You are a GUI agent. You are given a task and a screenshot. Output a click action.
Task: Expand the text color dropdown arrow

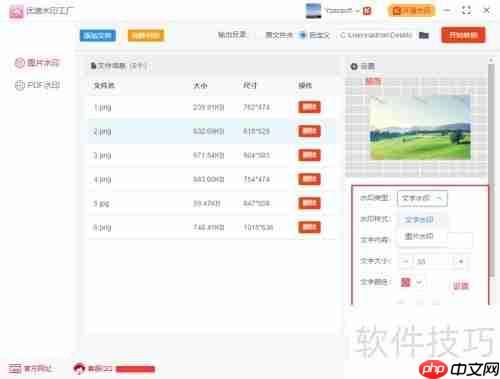[x=419, y=283]
